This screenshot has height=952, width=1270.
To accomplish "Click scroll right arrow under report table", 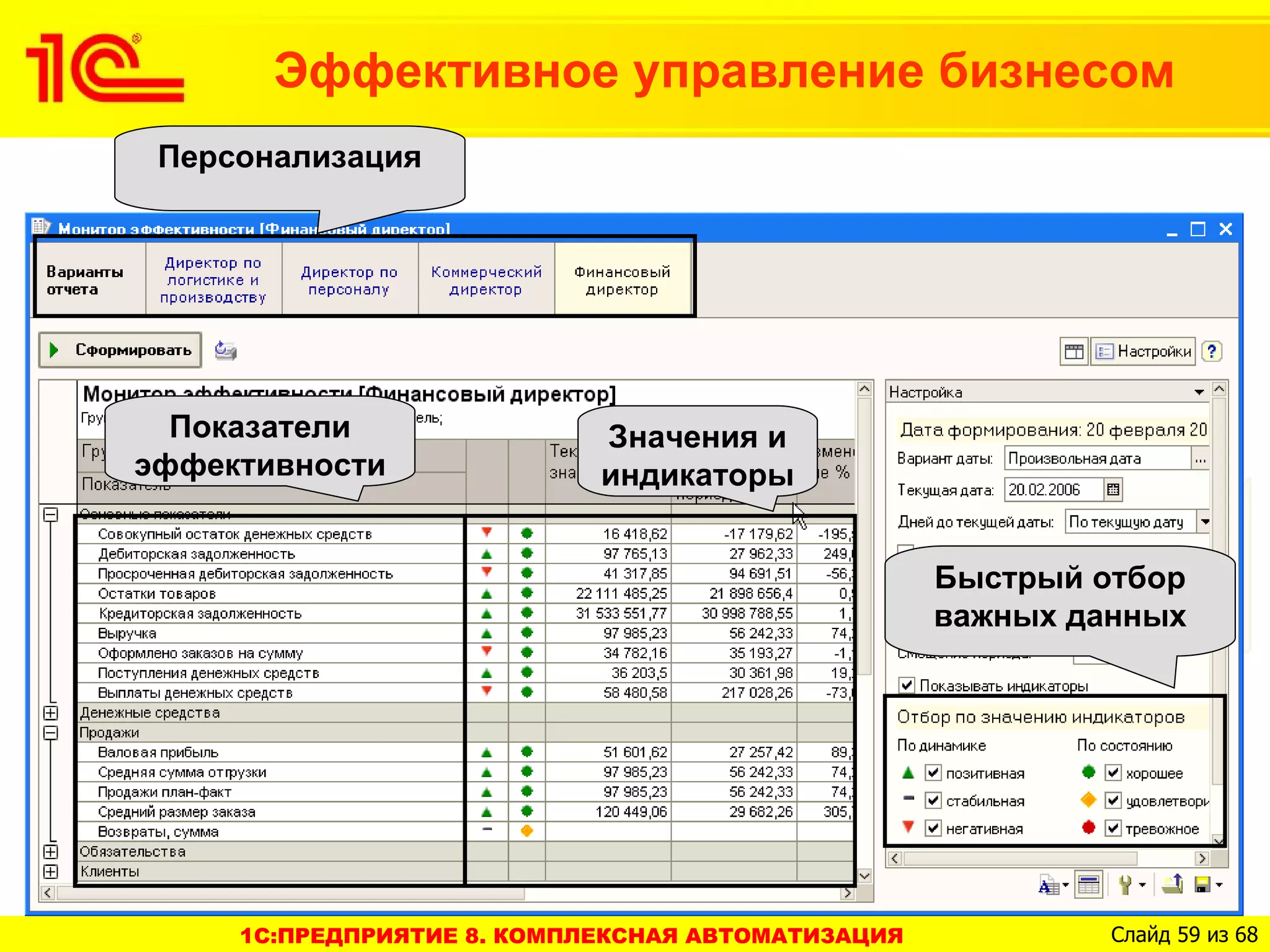I will click(x=847, y=893).
